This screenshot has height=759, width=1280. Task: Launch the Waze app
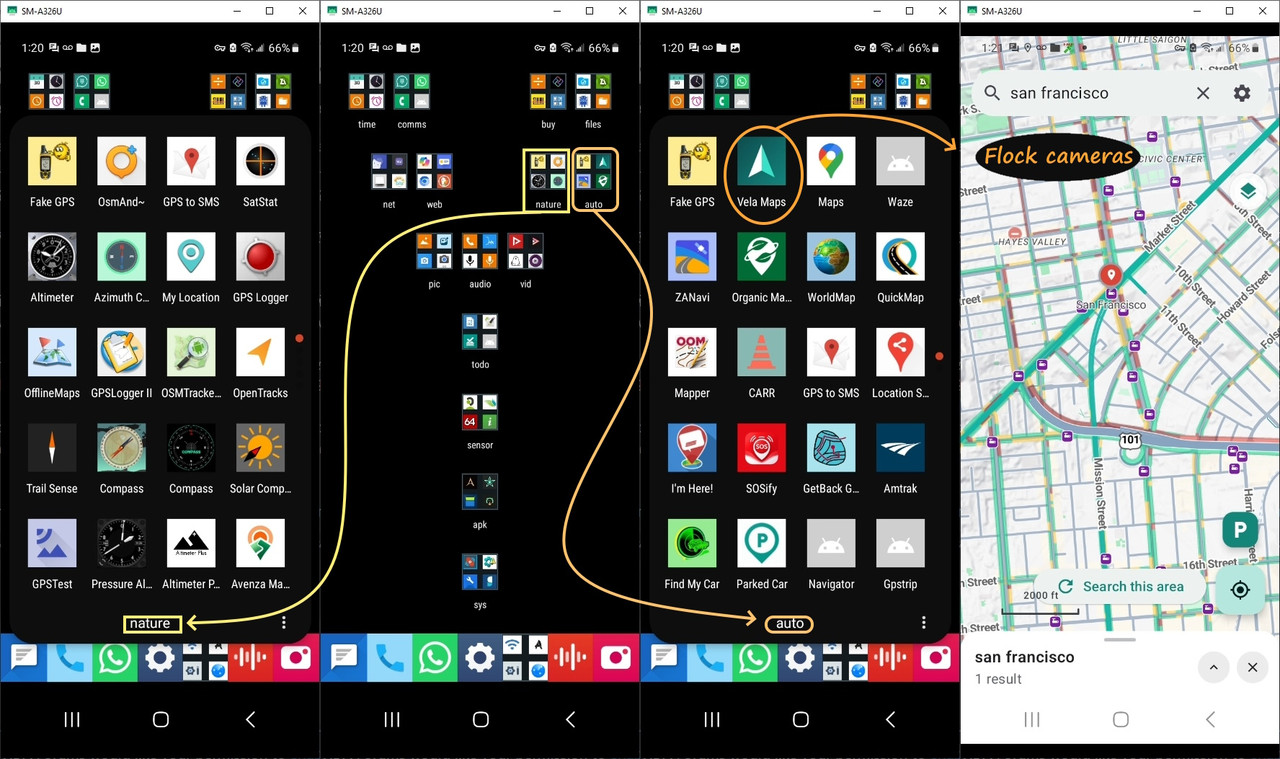[x=900, y=161]
